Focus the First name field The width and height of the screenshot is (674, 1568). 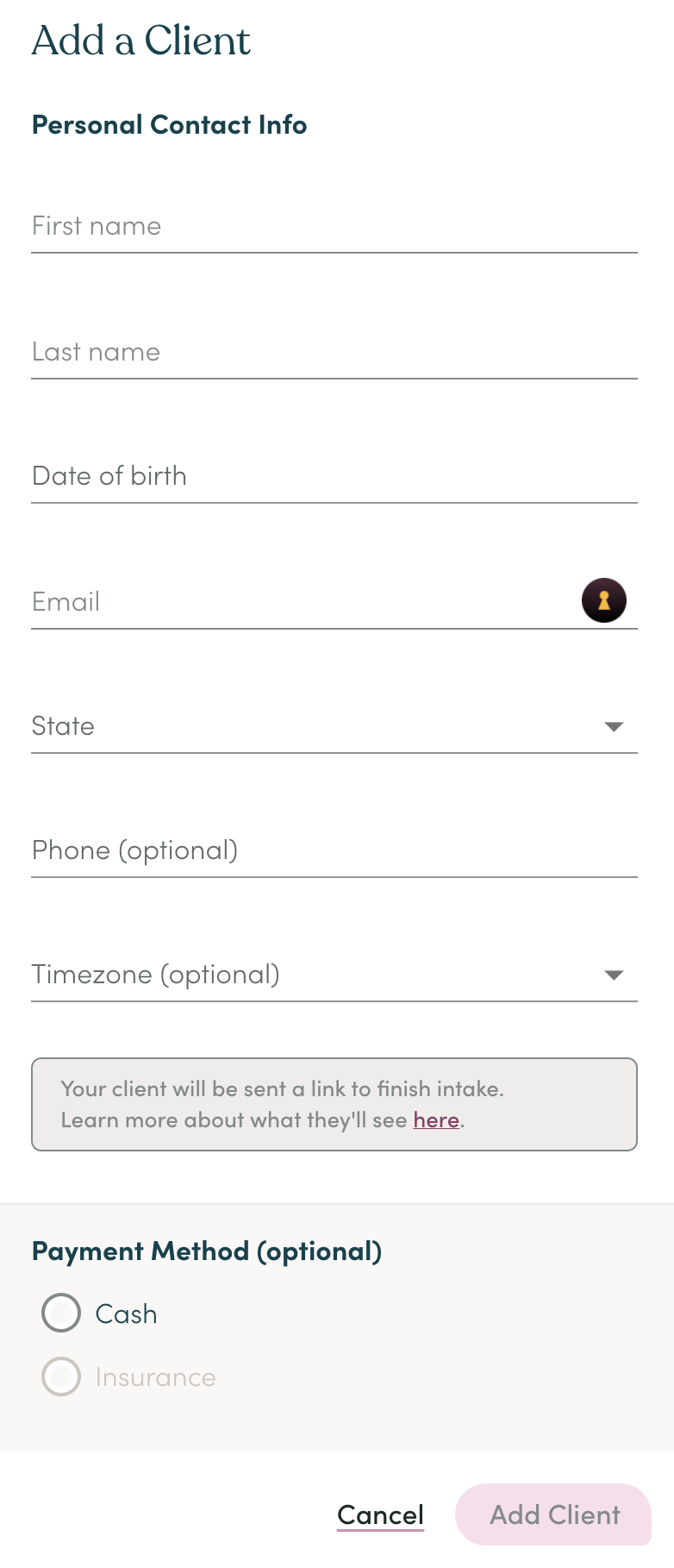point(334,226)
